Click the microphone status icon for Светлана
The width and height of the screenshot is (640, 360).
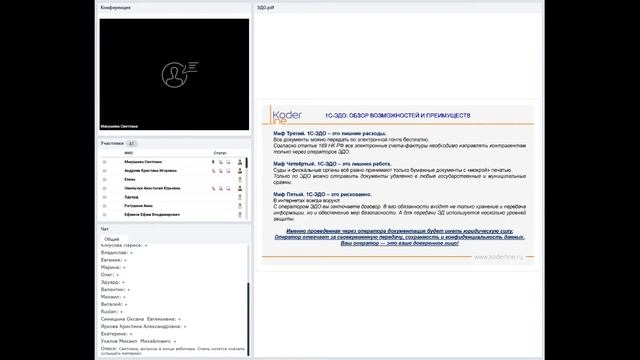[213, 162]
